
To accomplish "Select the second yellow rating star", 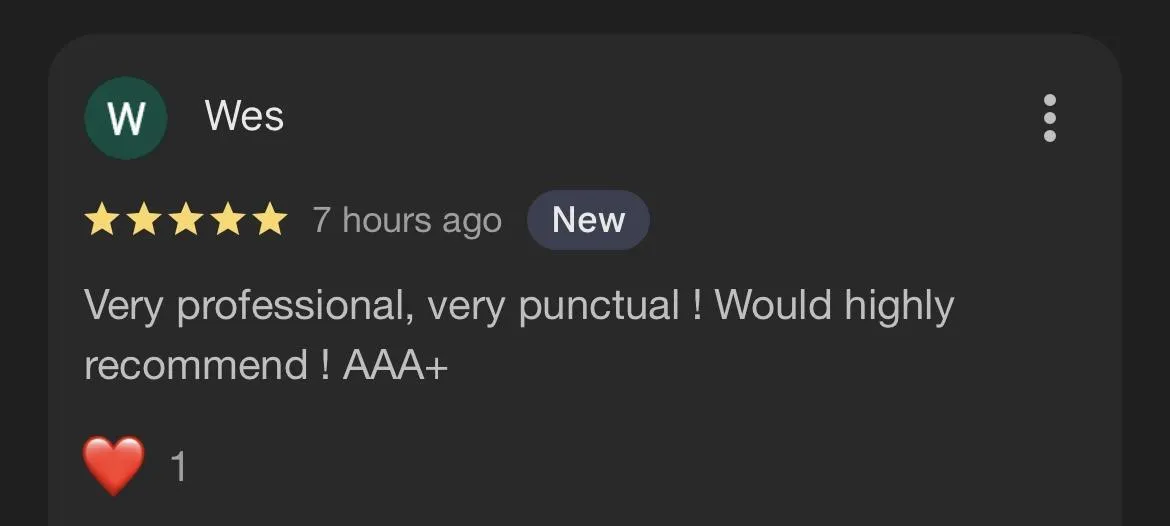I will coord(143,220).
